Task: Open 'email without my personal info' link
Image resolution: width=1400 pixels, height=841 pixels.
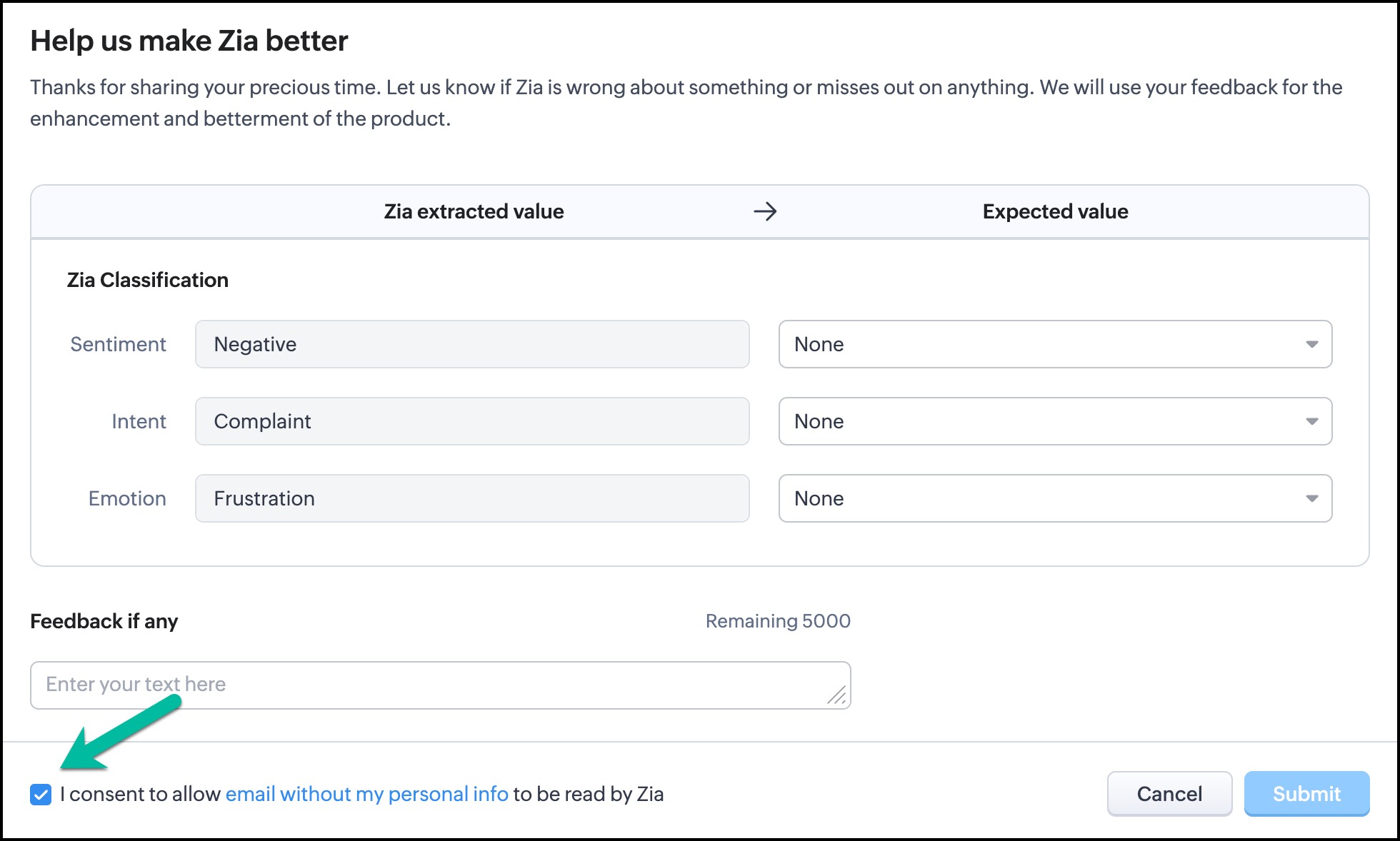Action: point(366,794)
